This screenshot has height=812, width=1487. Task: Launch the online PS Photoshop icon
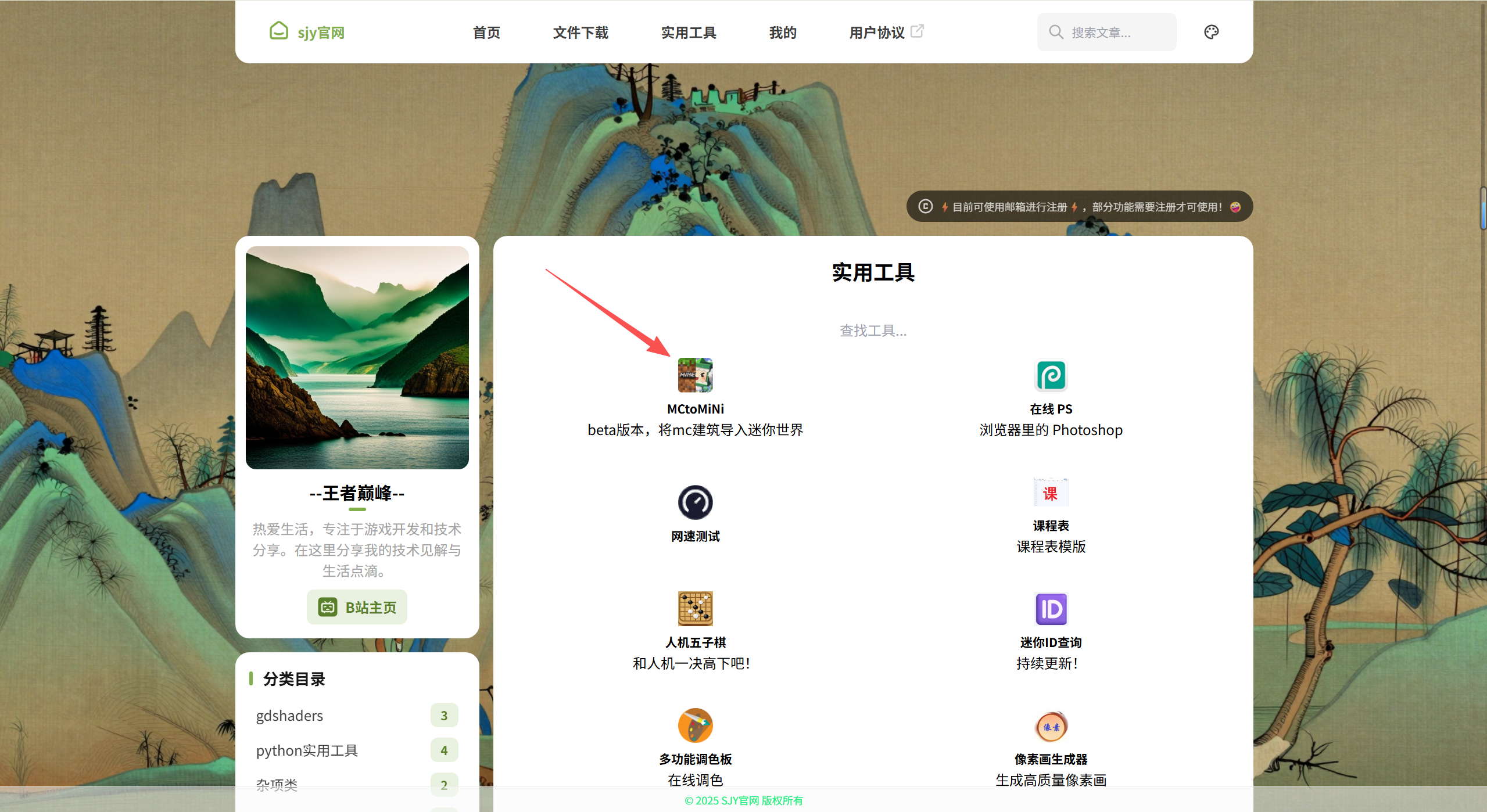tap(1051, 375)
